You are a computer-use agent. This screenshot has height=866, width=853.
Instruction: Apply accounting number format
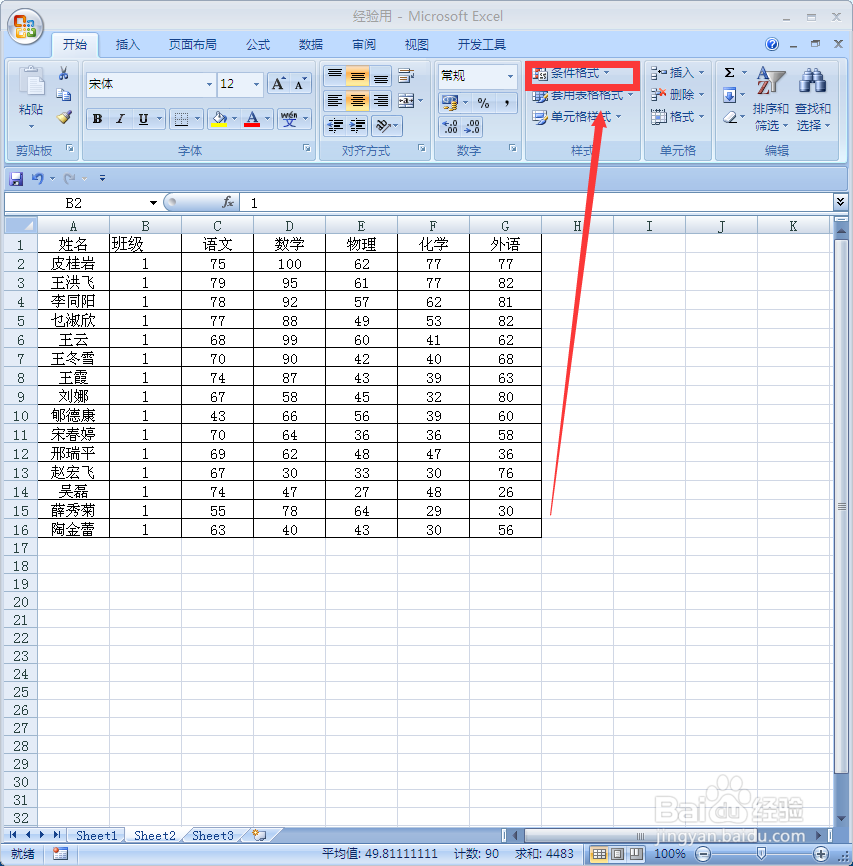450,103
